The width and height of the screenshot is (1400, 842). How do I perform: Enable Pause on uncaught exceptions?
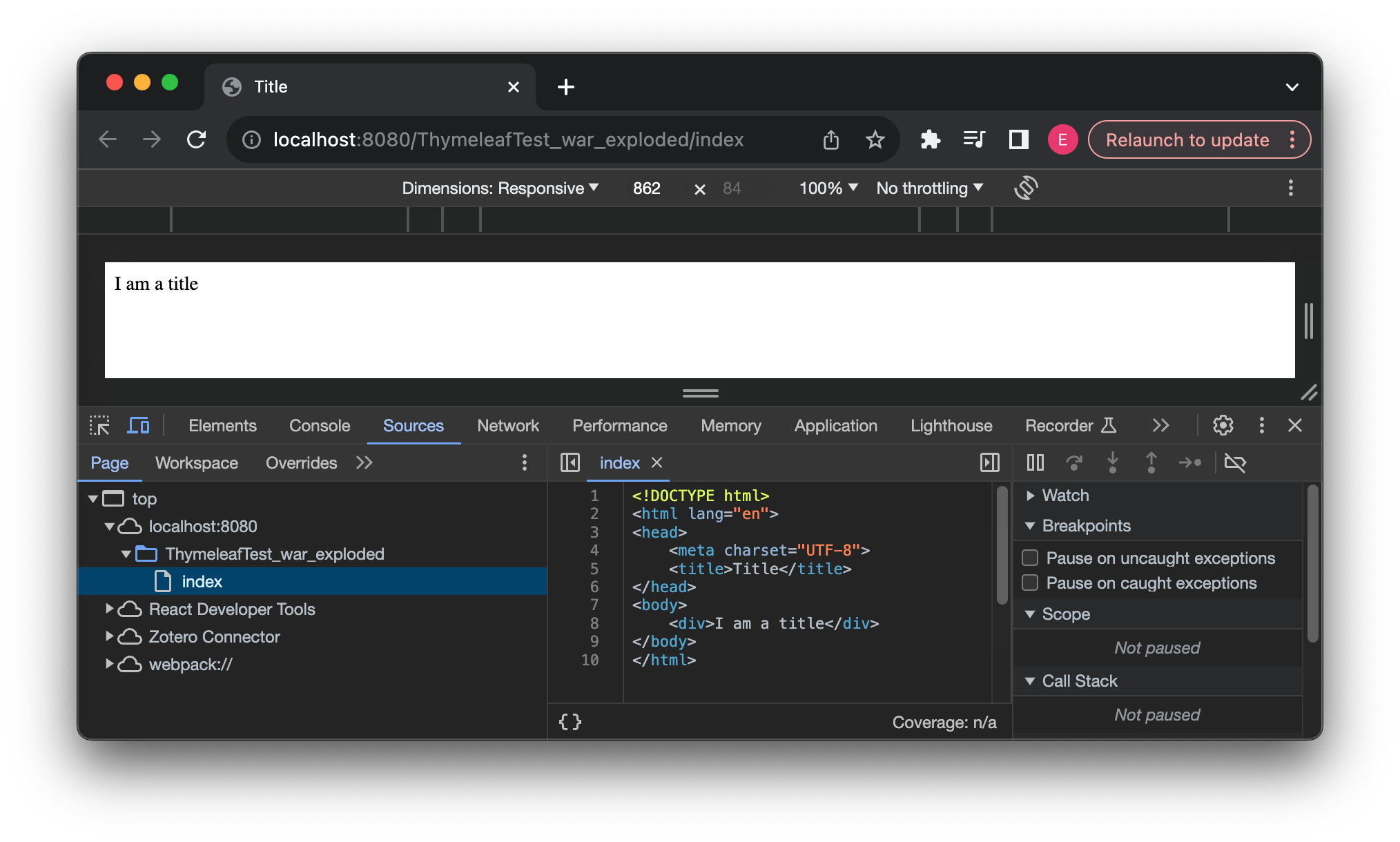pos(1030,557)
